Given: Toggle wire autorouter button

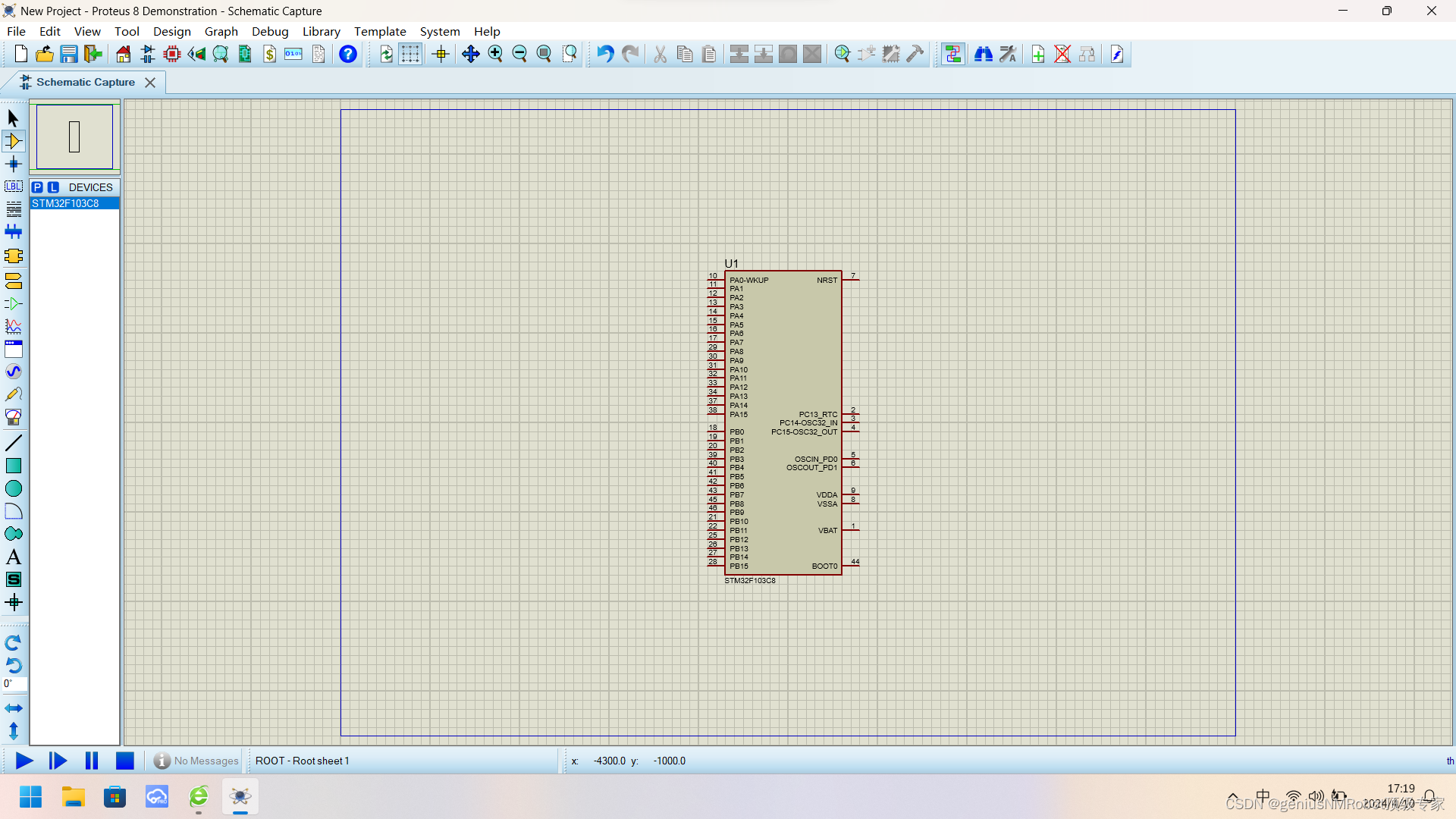Looking at the screenshot, I should click(x=953, y=54).
